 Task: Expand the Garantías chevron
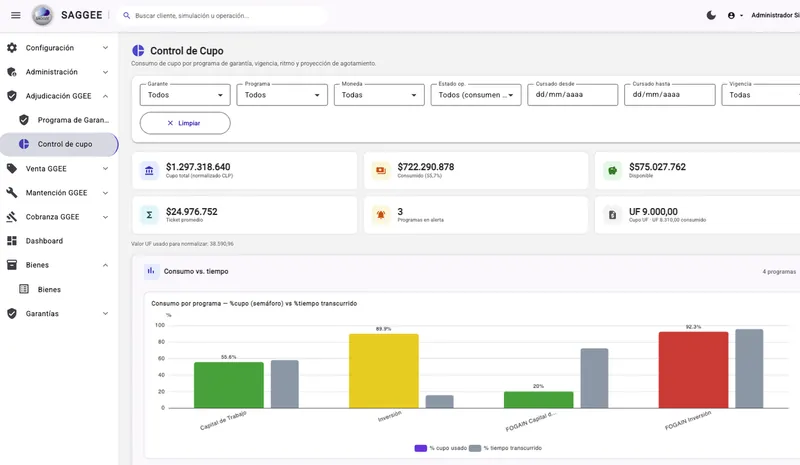[x=105, y=313]
